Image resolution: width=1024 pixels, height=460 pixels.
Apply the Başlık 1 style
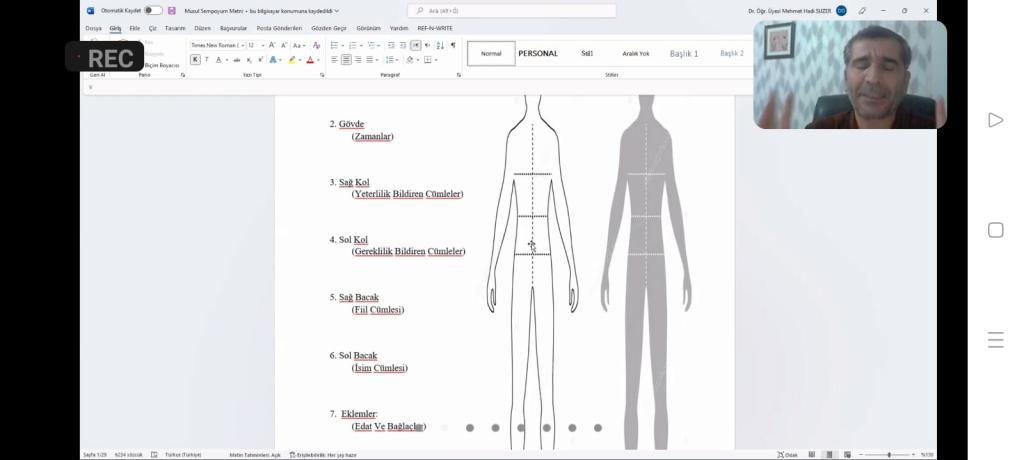pyautogui.click(x=684, y=53)
